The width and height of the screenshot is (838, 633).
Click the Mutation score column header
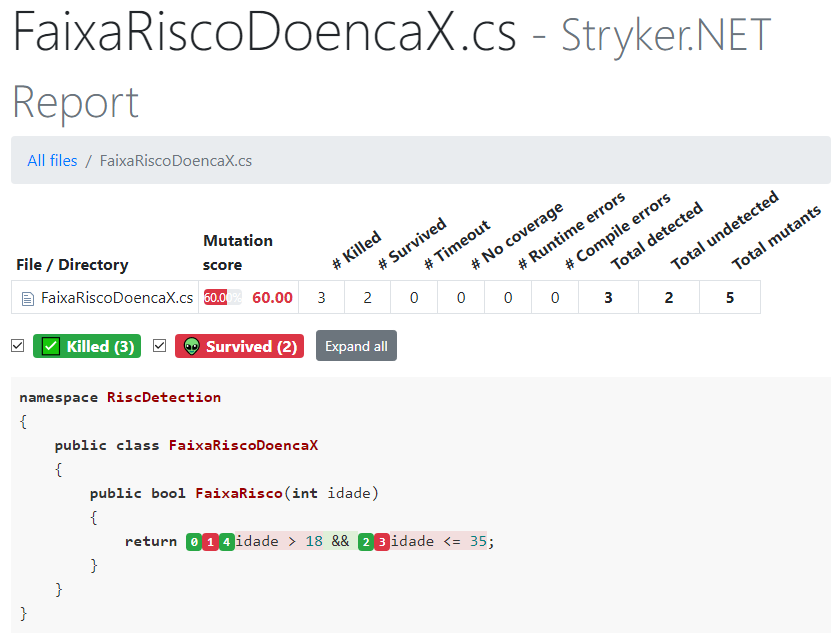click(x=238, y=252)
